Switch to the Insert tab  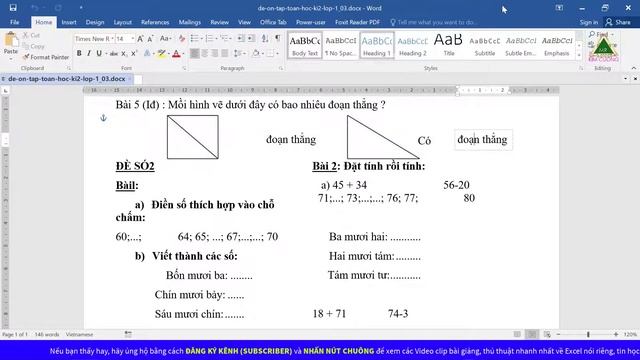(69, 22)
